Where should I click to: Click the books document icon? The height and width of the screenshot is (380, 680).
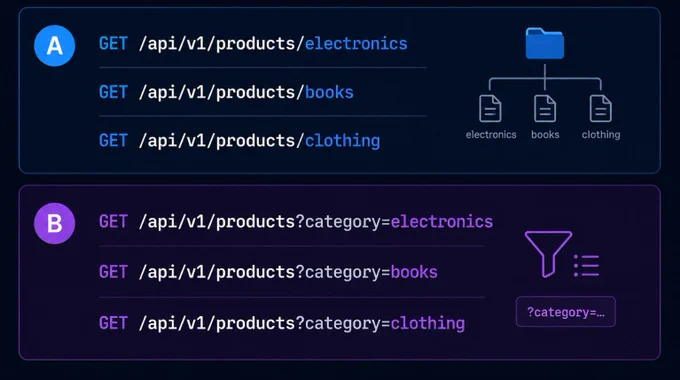(545, 108)
